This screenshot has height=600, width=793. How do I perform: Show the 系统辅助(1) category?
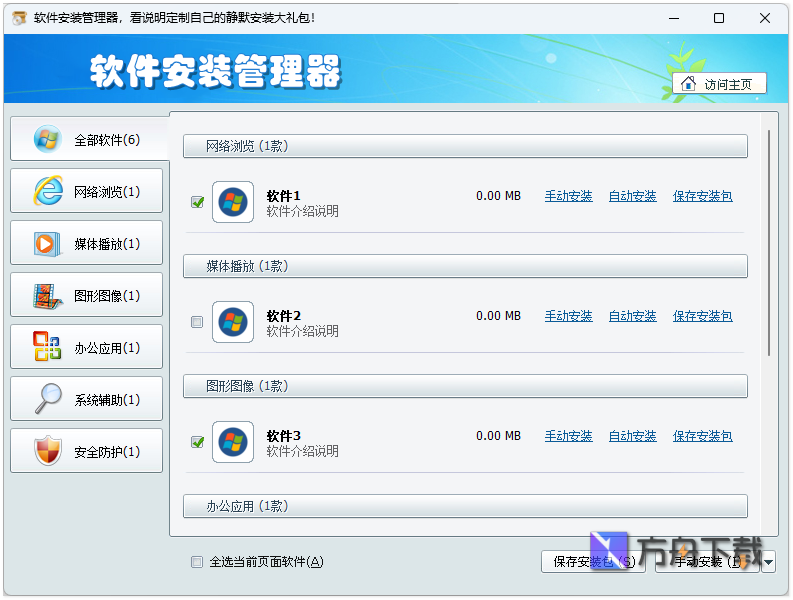point(86,400)
